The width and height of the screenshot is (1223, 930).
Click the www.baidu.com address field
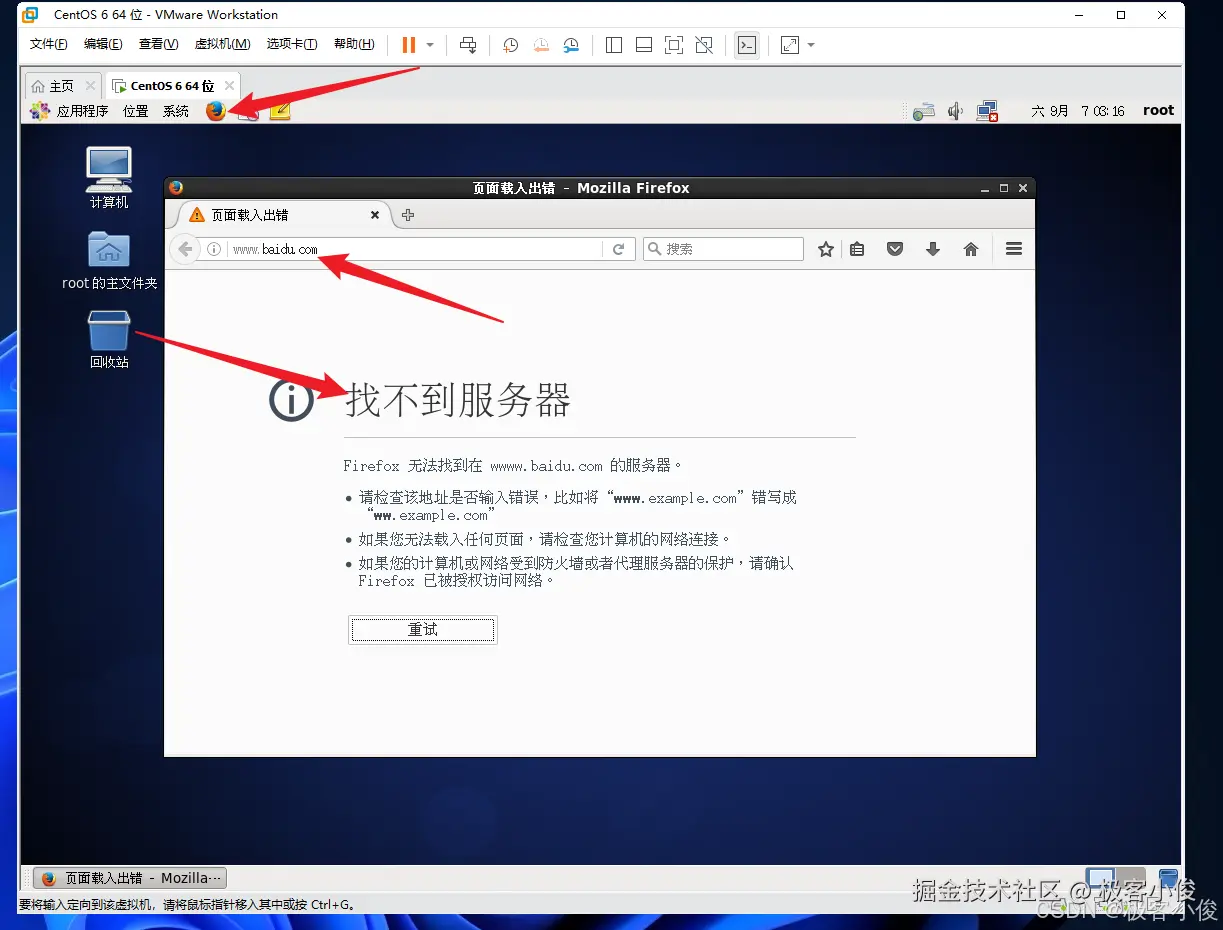pos(414,249)
